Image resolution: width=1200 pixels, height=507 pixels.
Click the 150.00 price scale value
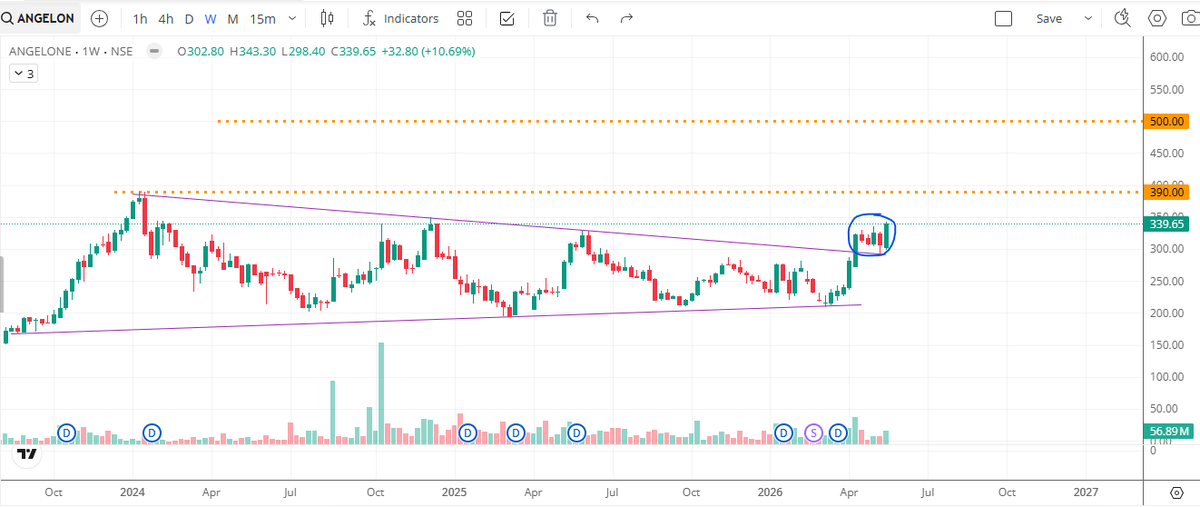tap(1166, 345)
